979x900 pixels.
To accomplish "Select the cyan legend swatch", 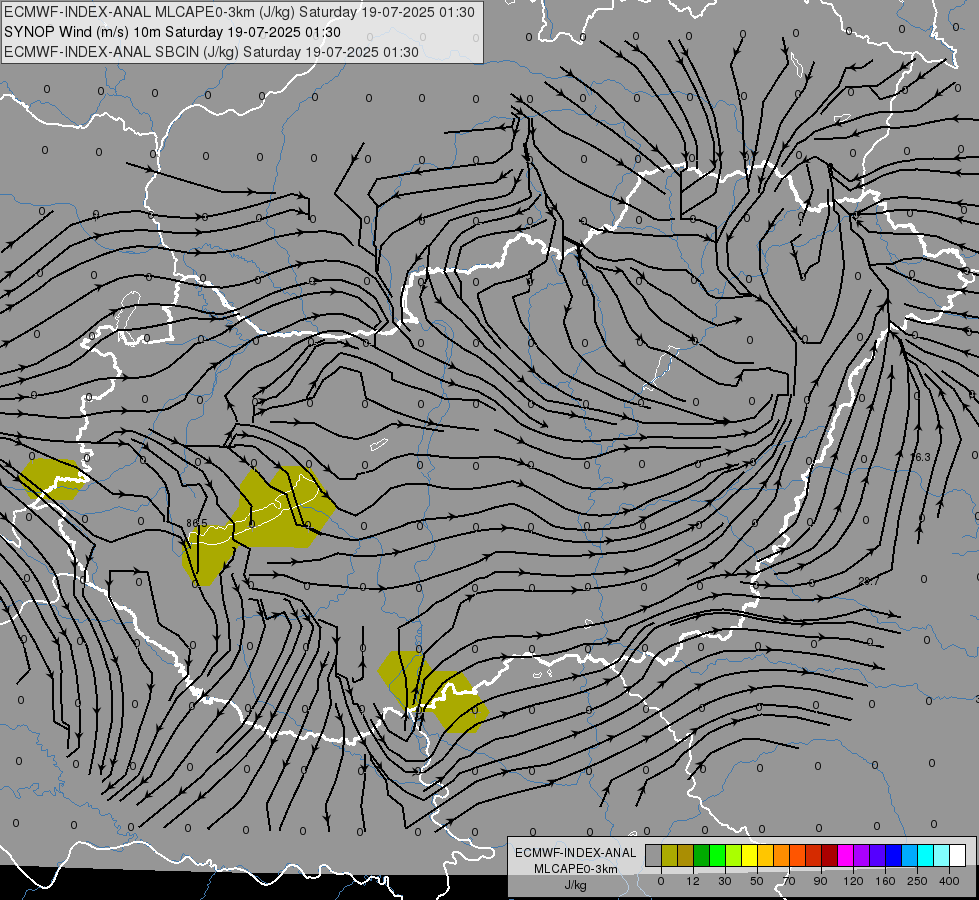I will pos(926,856).
